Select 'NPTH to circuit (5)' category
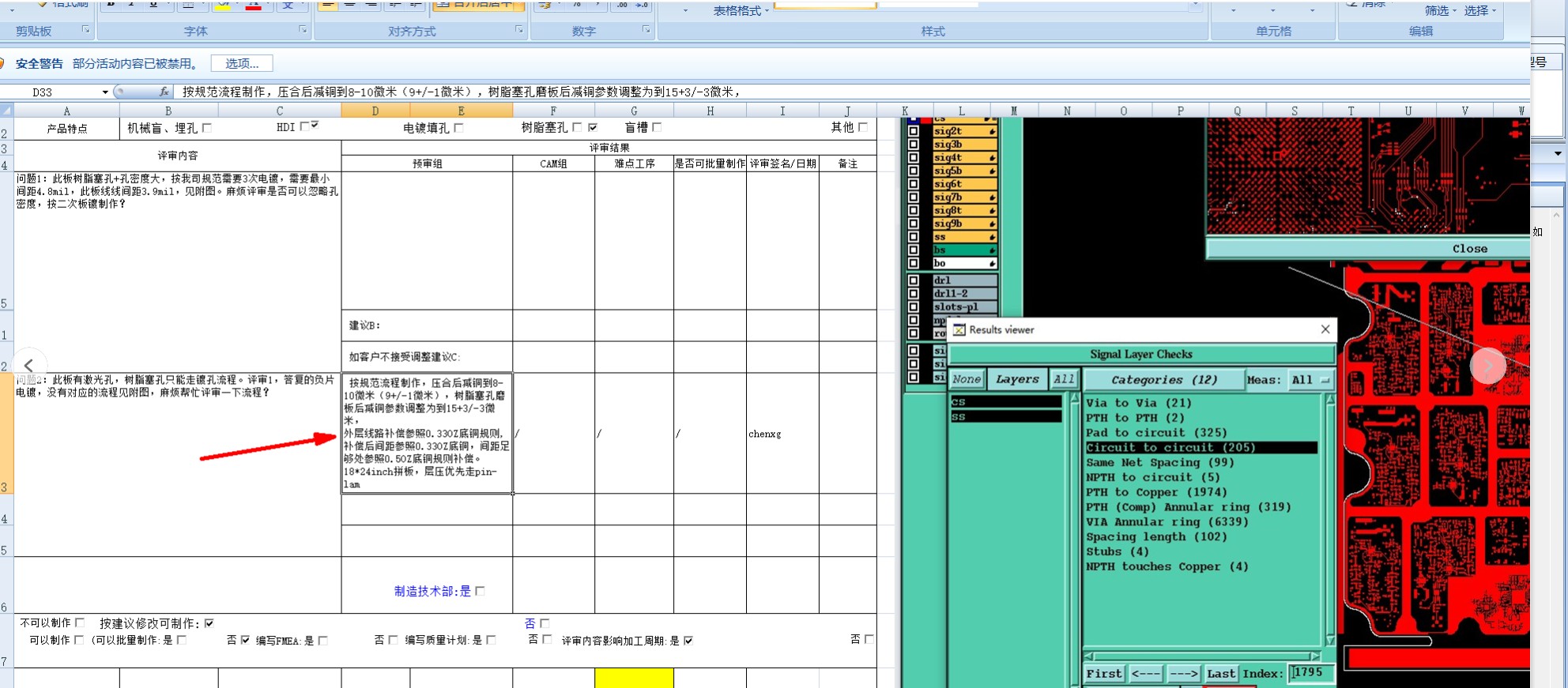The image size is (1568, 688). point(1153,478)
